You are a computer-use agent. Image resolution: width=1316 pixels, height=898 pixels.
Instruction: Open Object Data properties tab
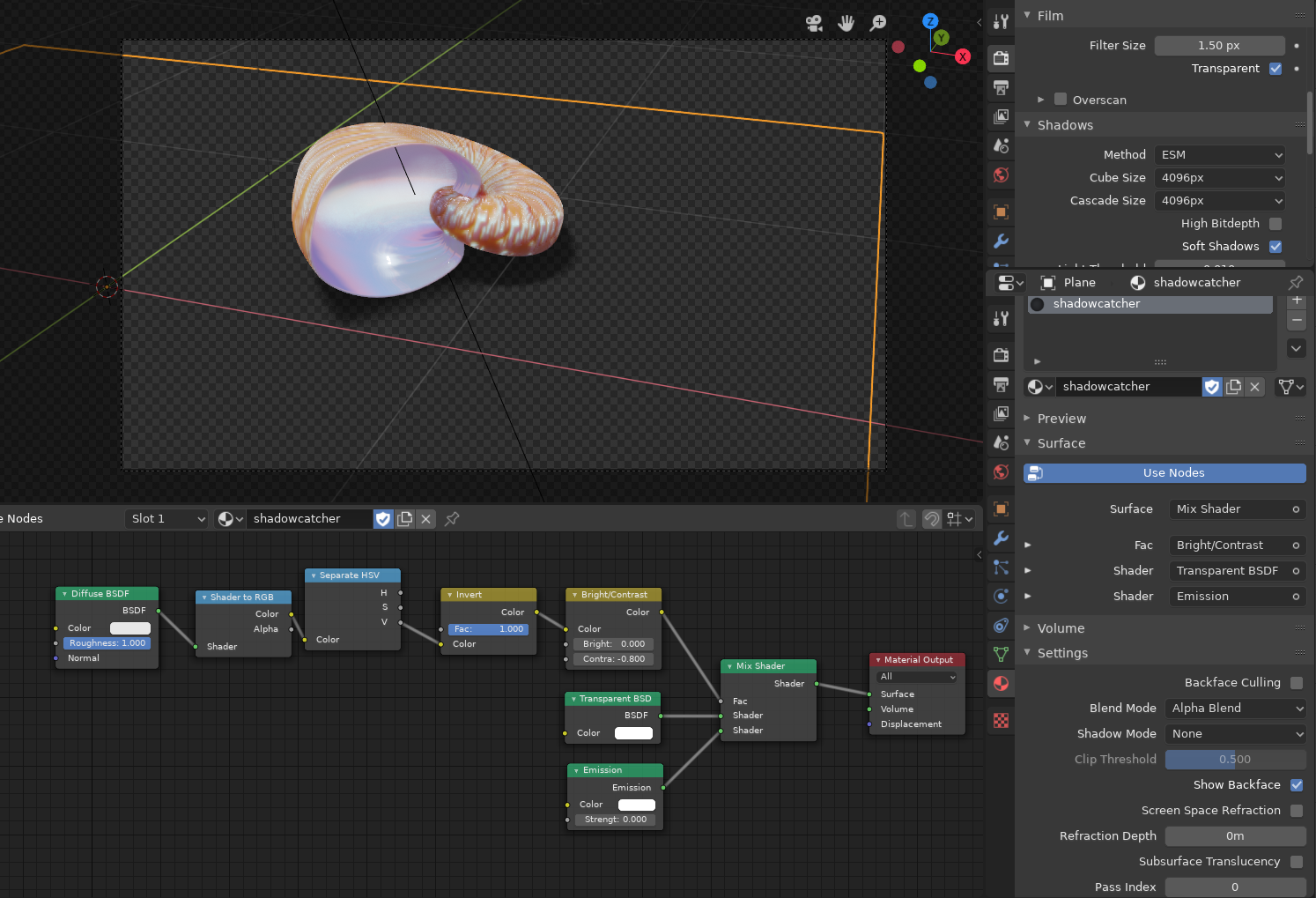[1001, 654]
